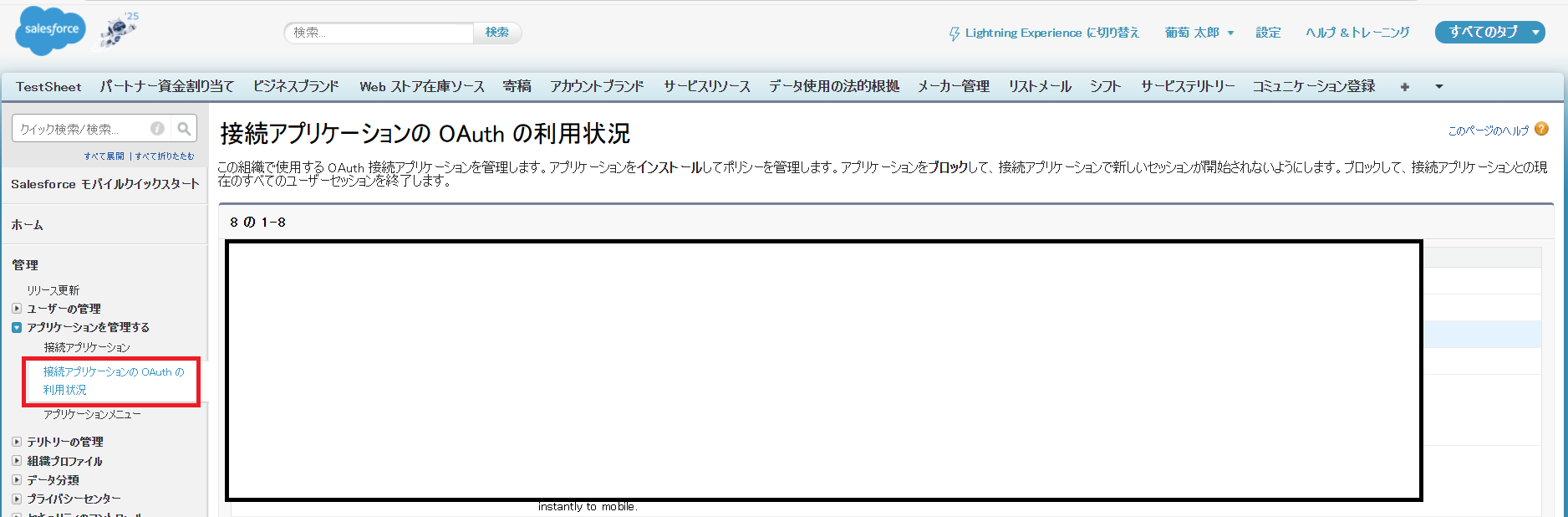The height and width of the screenshot is (517, 1568).
Task: Expand the ユーザーの管理 tree node
Action: coord(17,309)
